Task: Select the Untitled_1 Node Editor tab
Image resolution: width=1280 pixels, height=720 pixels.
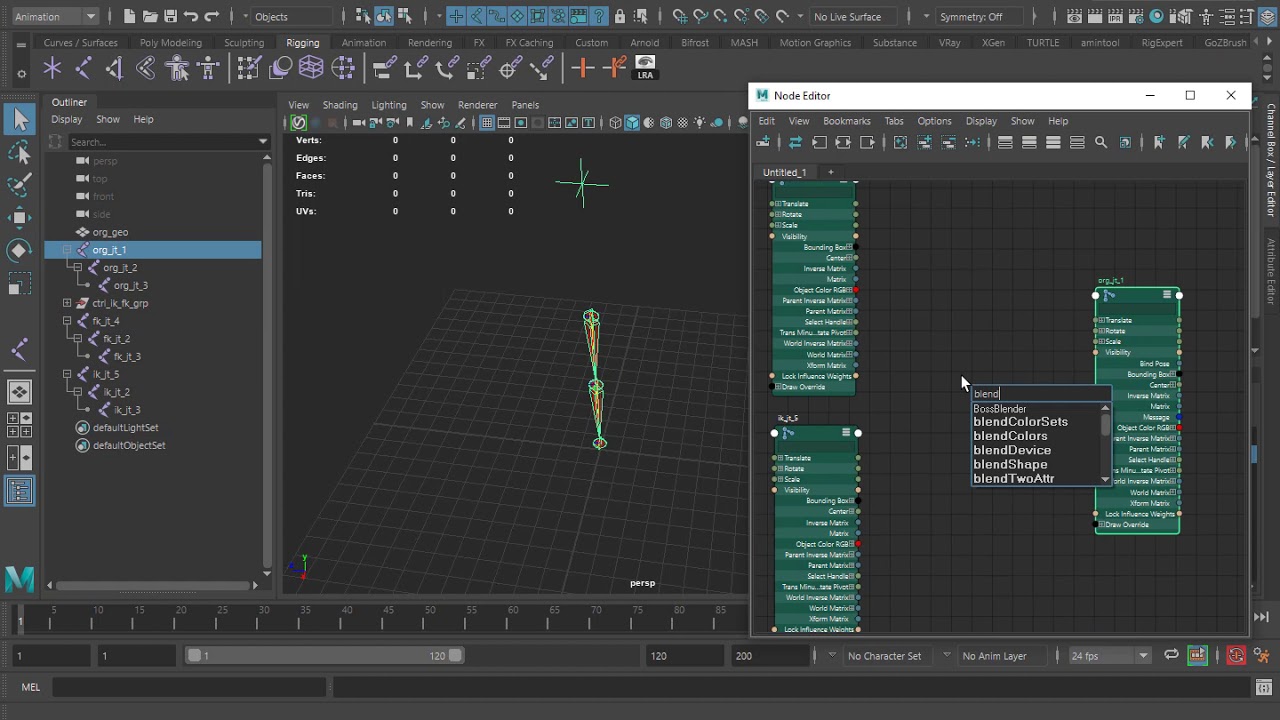Action: 784,172
